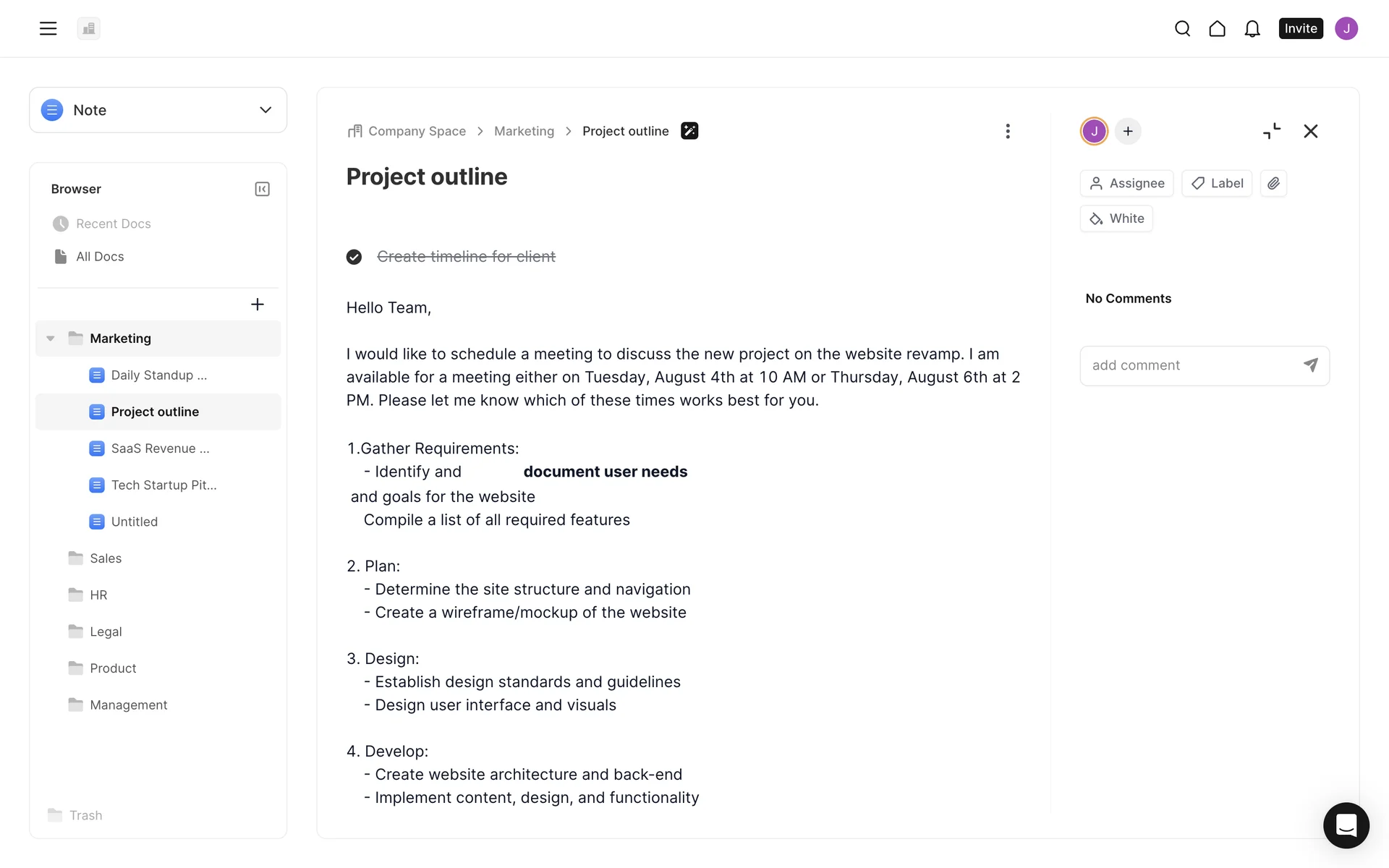The image size is (1389, 868).
Task: Click the attachment paperclip icon
Action: [1273, 183]
